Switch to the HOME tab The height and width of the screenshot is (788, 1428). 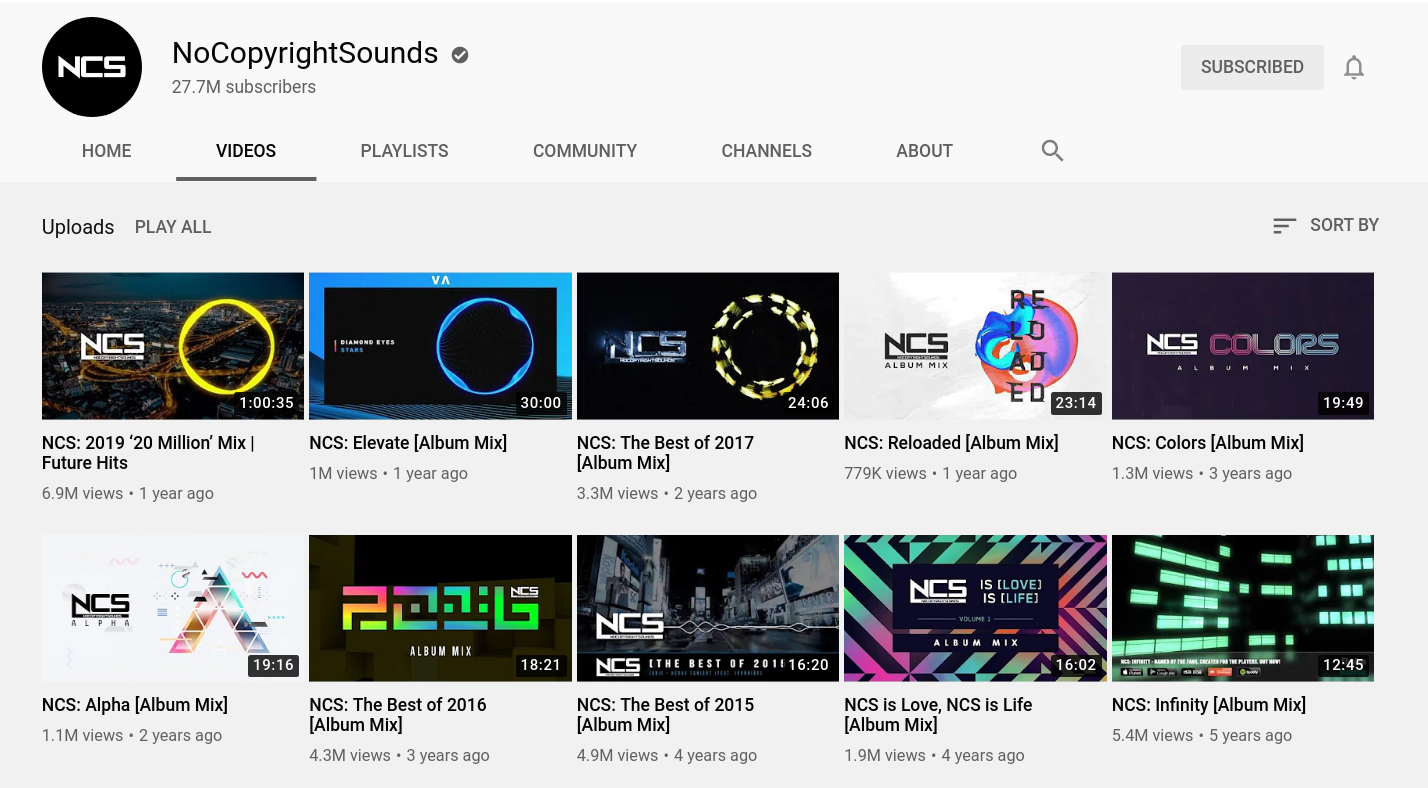(x=107, y=151)
